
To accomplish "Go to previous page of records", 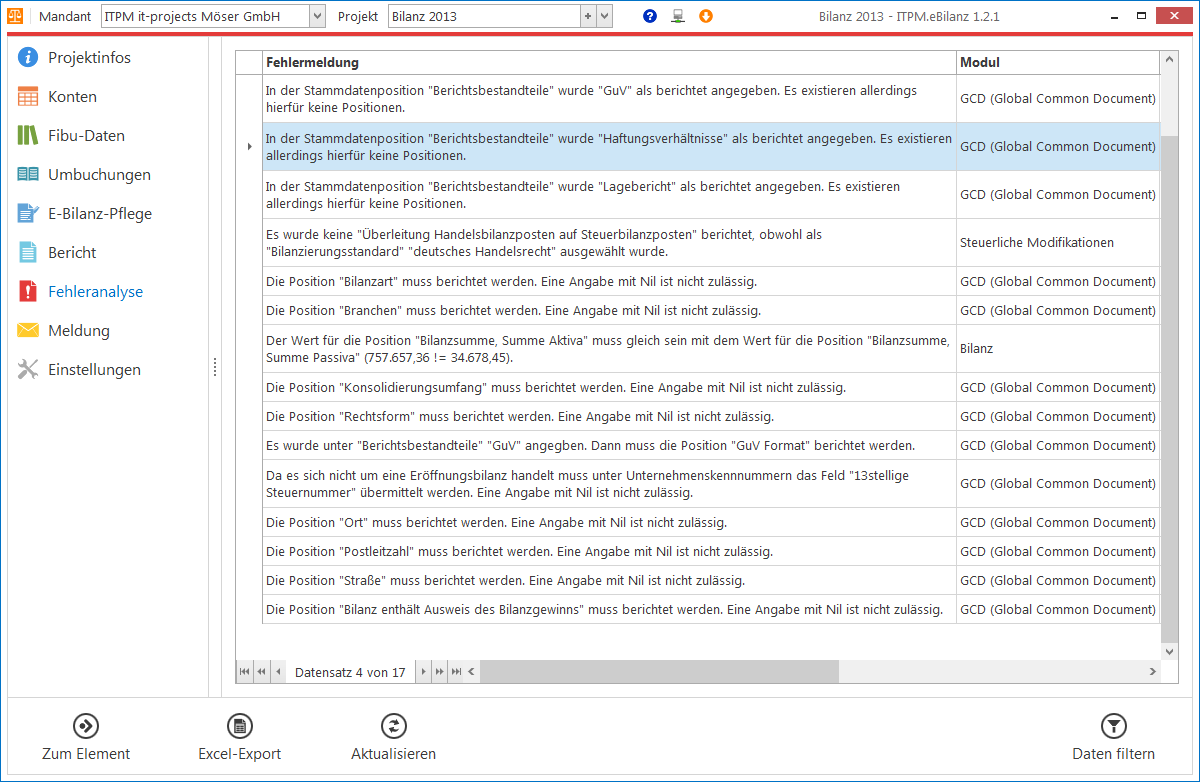I will [261, 672].
